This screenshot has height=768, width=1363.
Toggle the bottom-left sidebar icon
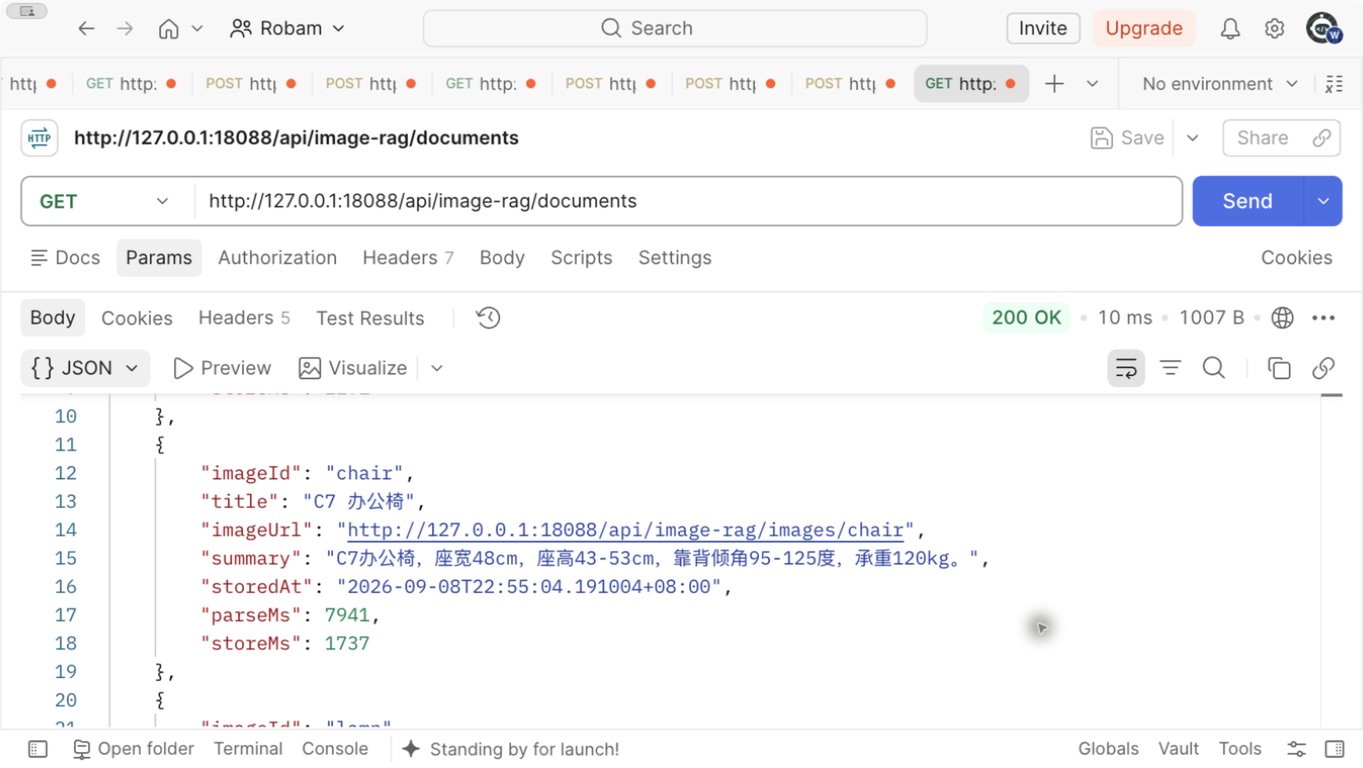[x=38, y=749]
